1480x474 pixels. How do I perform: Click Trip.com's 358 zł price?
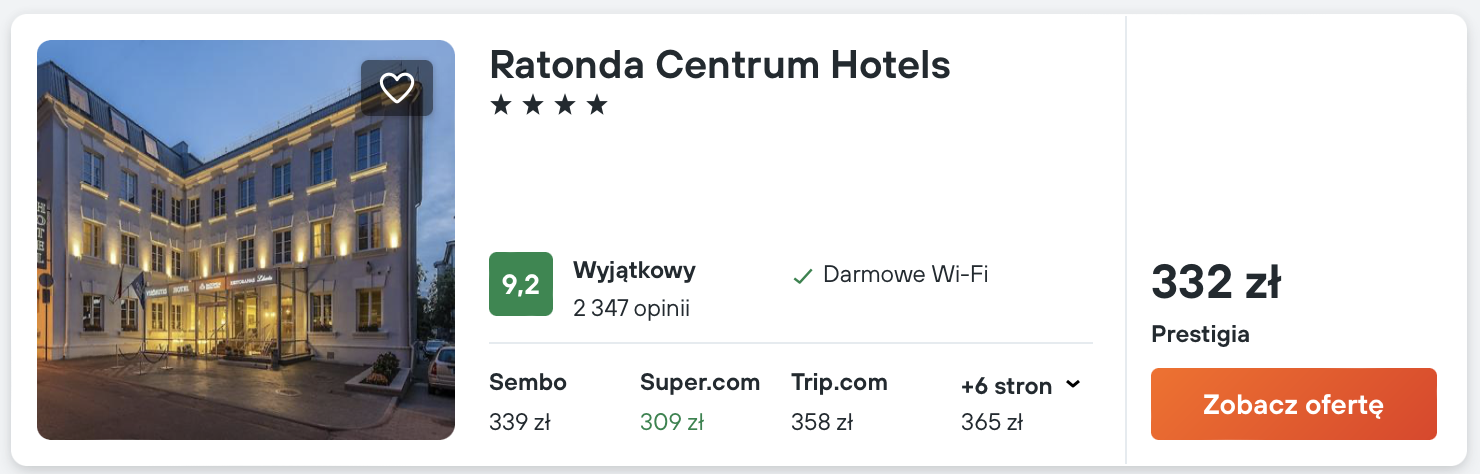pos(821,422)
